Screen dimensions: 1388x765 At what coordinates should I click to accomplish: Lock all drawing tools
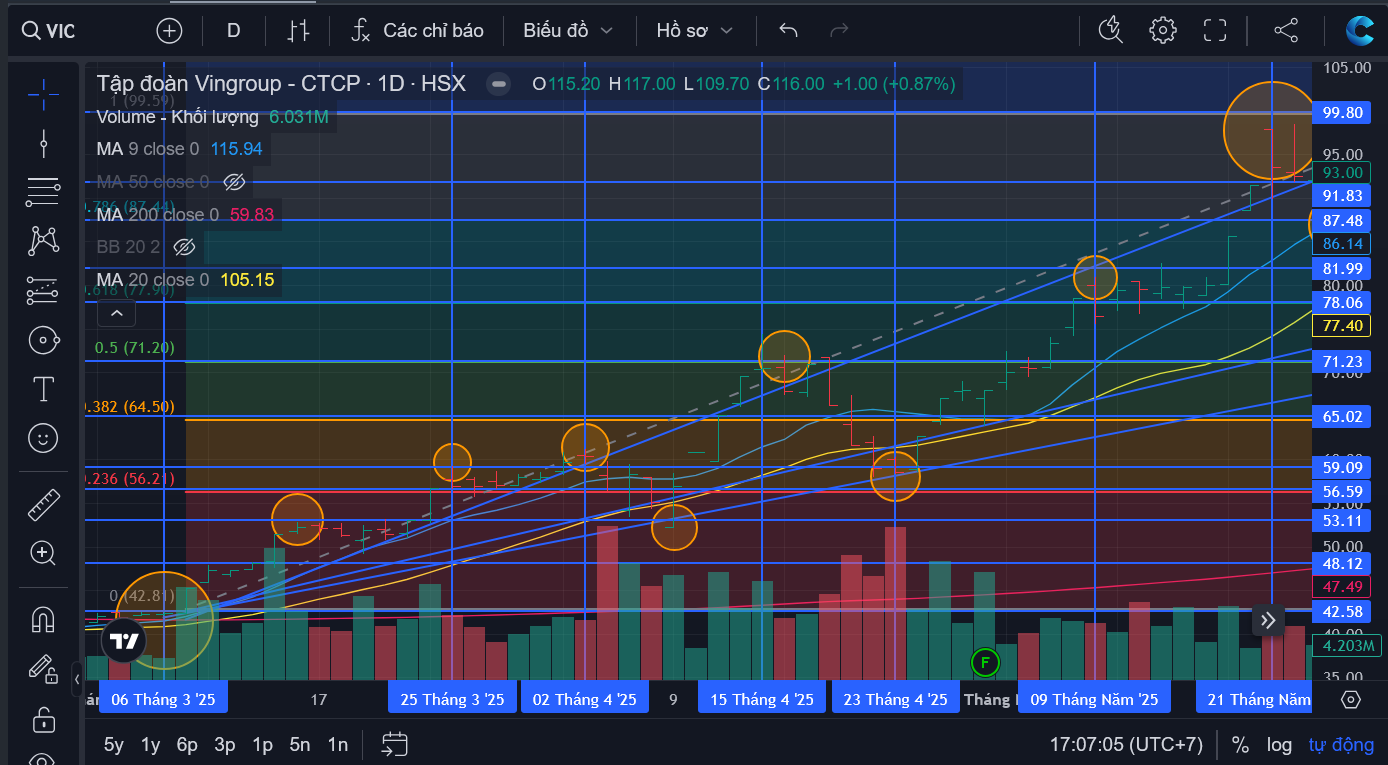coord(43,718)
